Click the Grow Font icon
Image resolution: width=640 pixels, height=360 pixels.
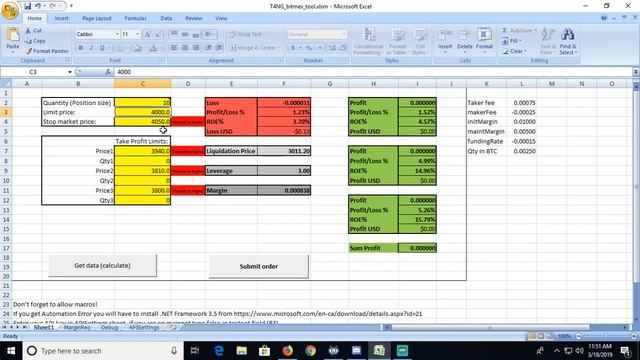click(147, 35)
